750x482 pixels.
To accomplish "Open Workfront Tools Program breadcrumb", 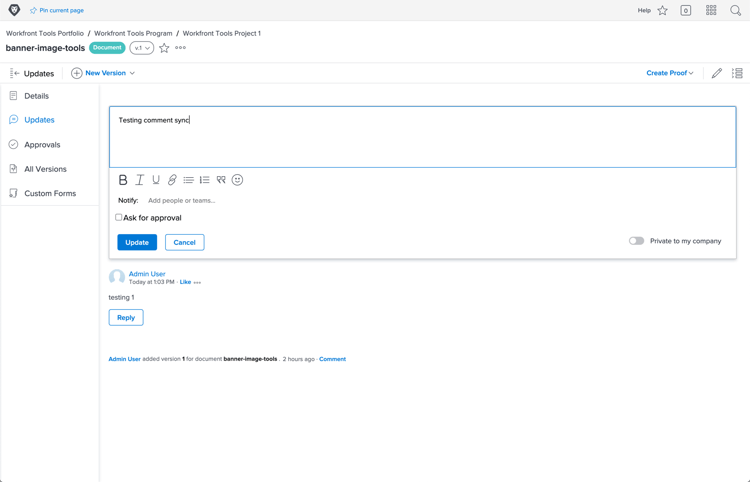I will click(x=133, y=33).
